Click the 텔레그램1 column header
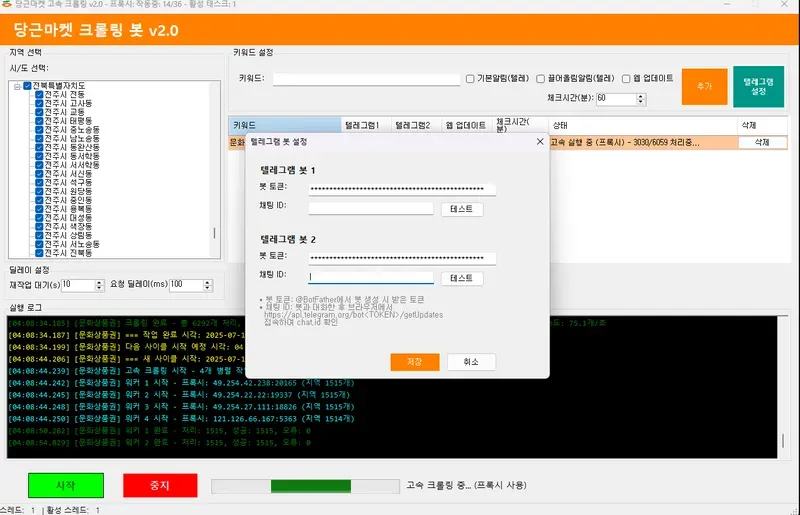This screenshot has height=515, width=800. coord(366,125)
